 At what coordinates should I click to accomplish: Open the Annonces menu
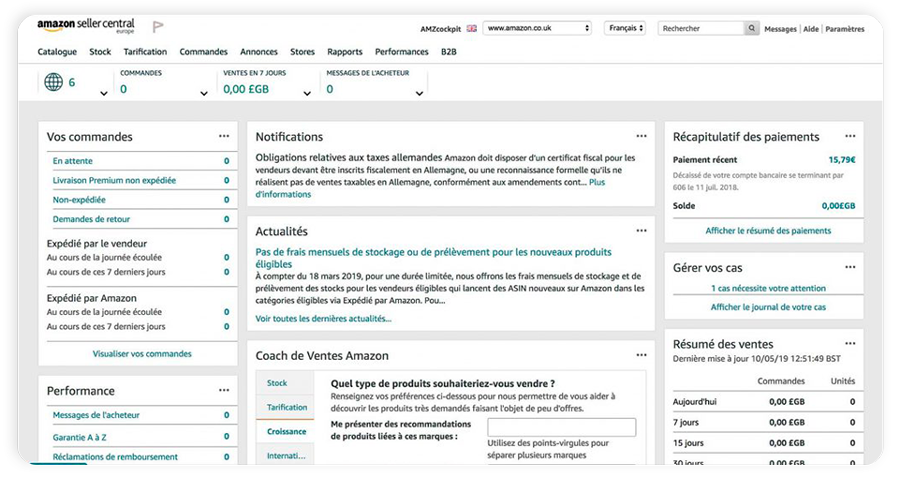tap(259, 52)
